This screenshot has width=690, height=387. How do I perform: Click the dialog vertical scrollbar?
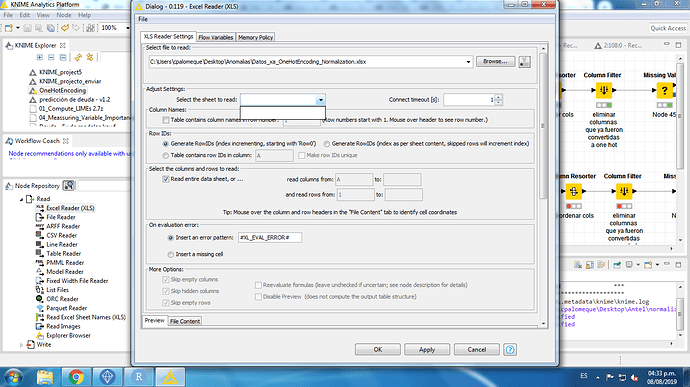click(x=543, y=126)
